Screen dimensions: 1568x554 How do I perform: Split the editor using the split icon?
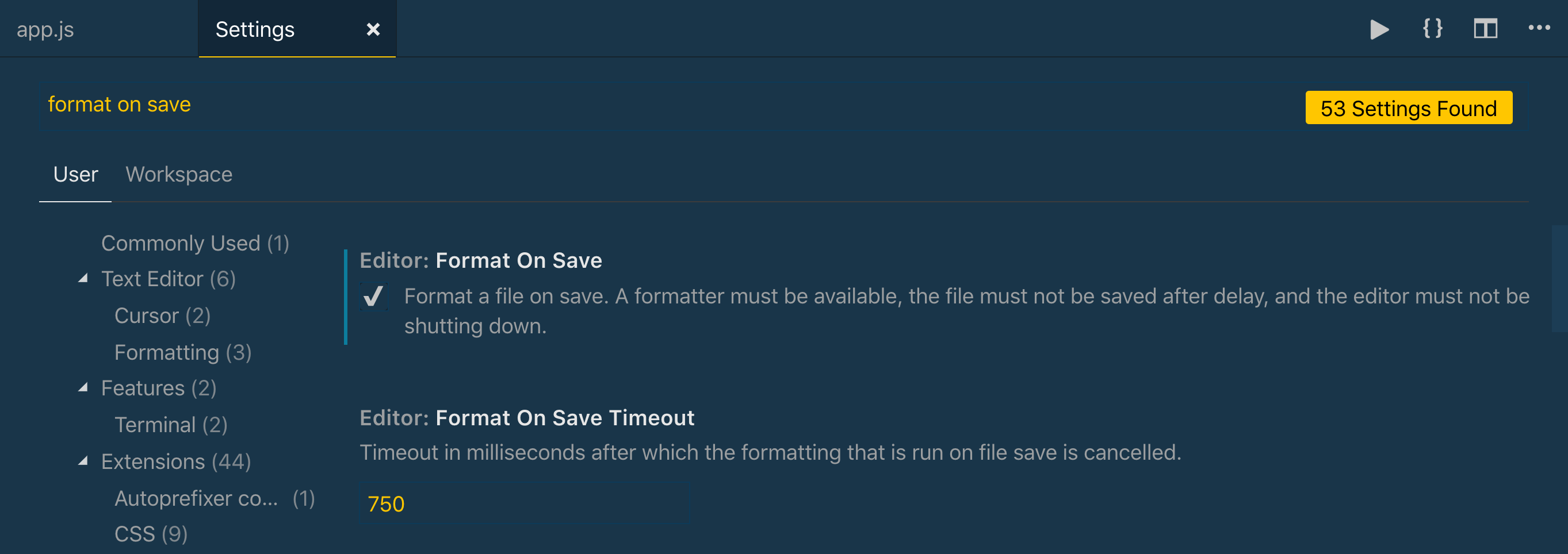pyautogui.click(x=1485, y=28)
